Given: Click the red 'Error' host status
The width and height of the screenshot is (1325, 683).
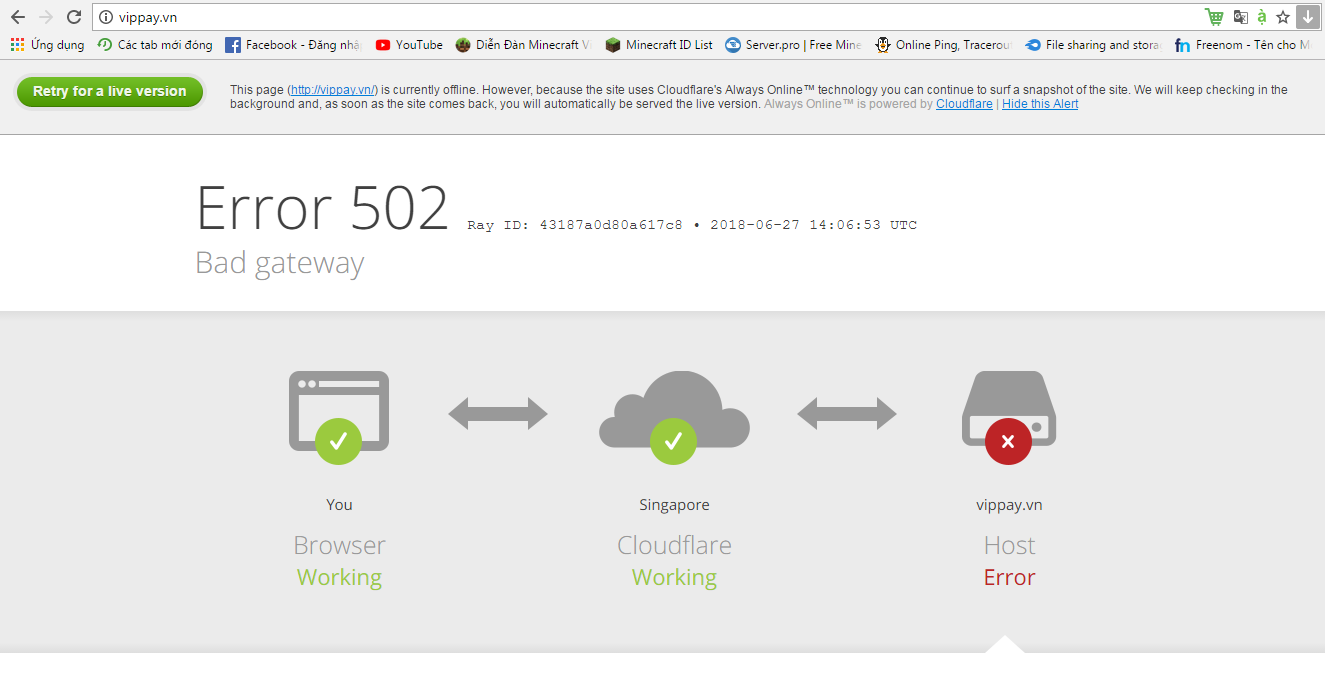Looking at the screenshot, I should 1009,577.
